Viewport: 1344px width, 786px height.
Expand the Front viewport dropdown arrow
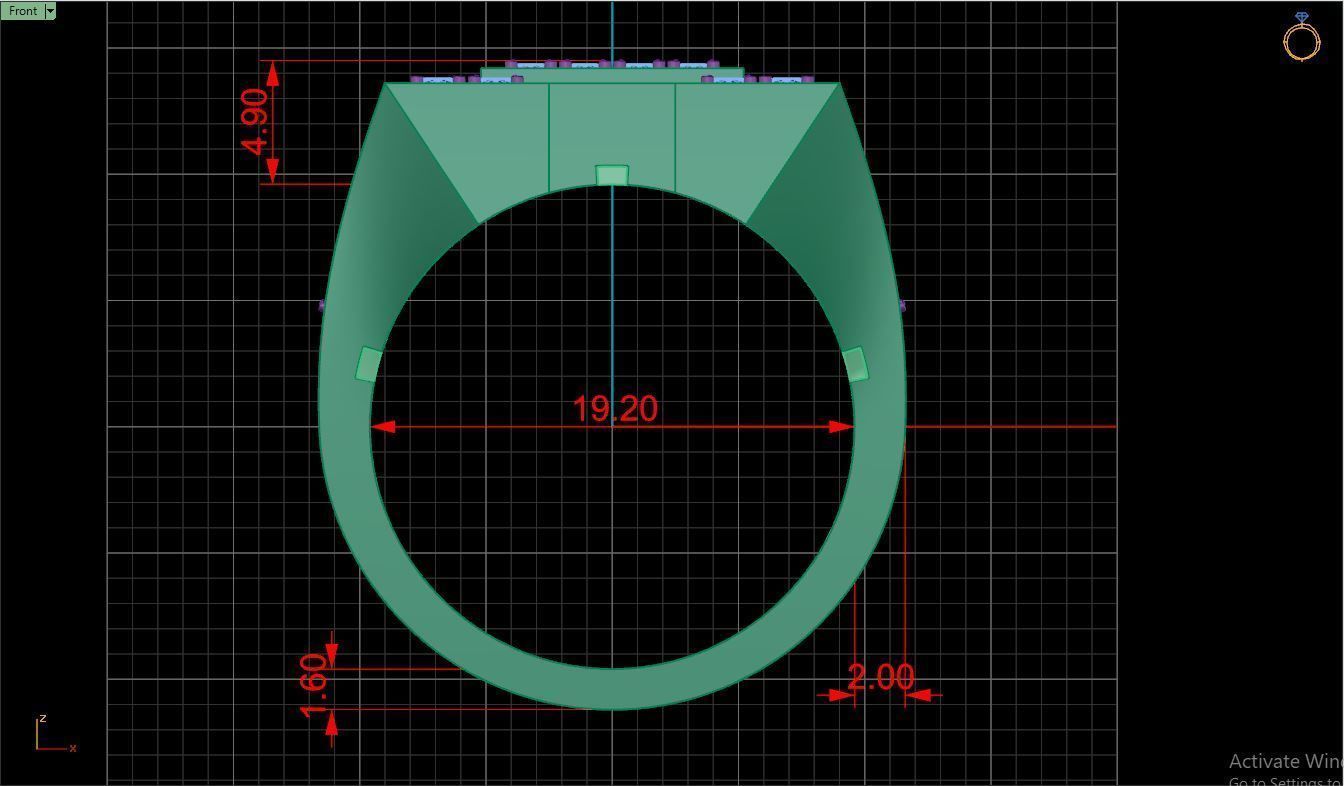tap(50, 11)
